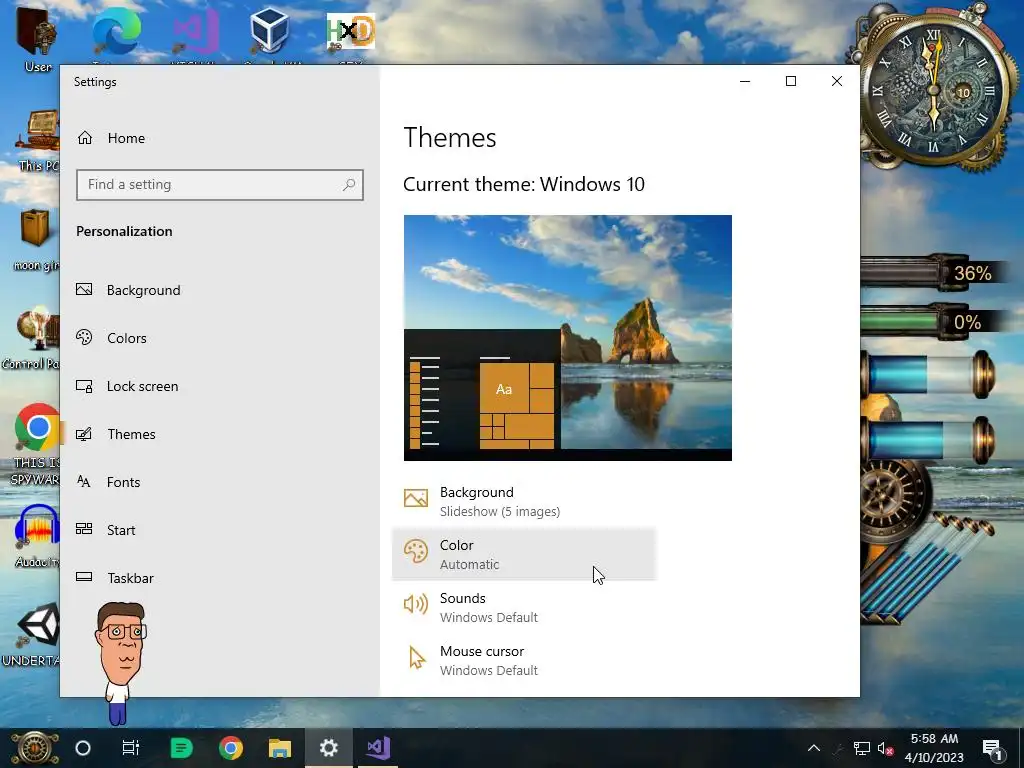The image size is (1024, 768).
Task: Click the Lock screen icon in sidebar
Action: pyautogui.click(x=84, y=386)
